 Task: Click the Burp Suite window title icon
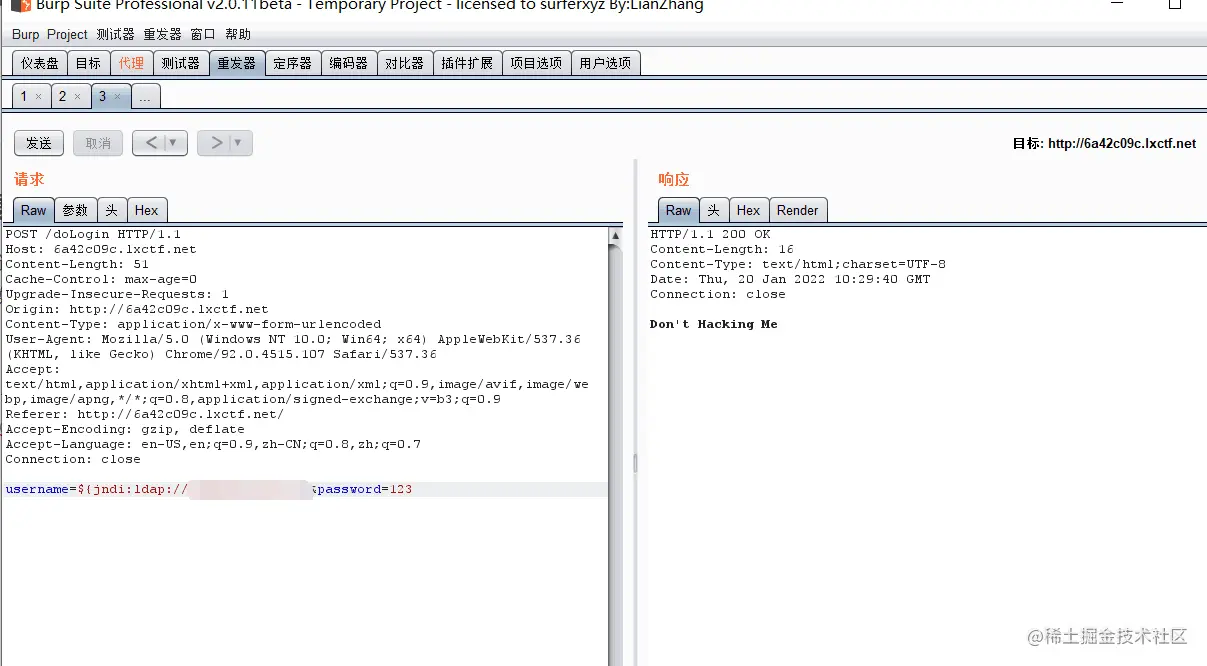[21, 5]
